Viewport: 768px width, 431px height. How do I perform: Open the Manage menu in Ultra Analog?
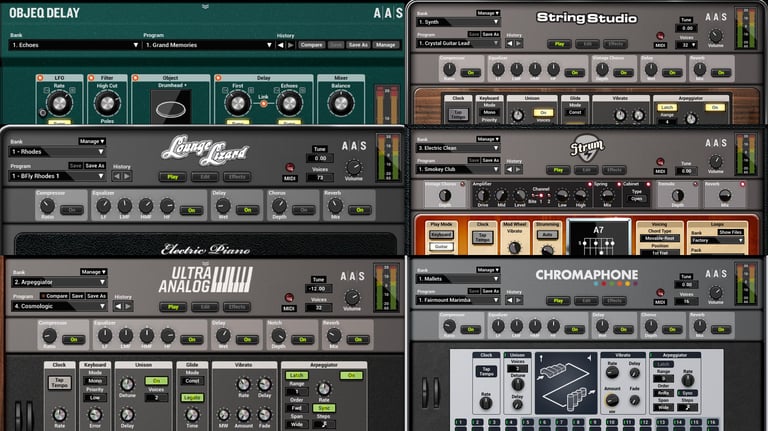[94, 271]
